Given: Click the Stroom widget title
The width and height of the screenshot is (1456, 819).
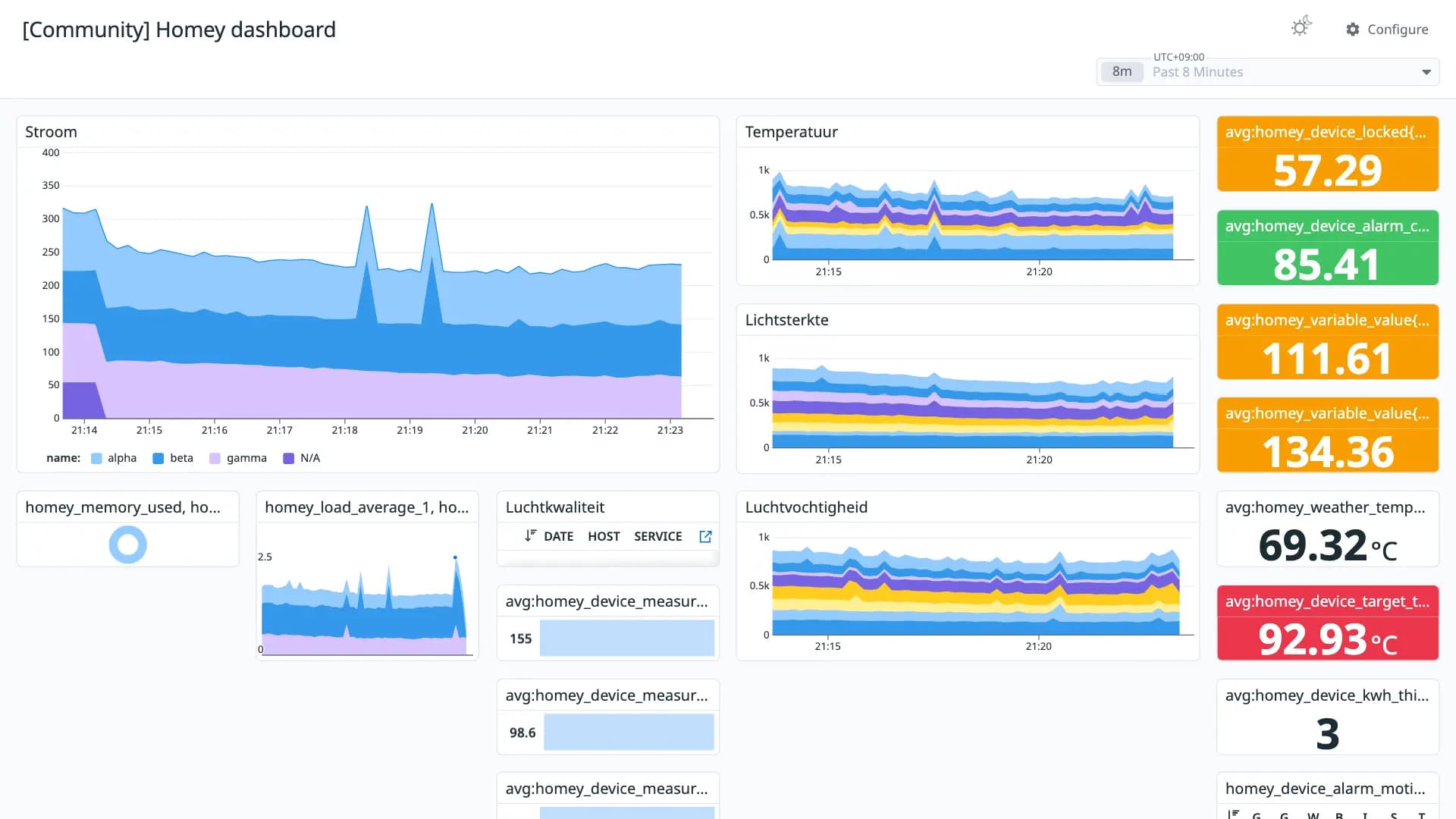Looking at the screenshot, I should [x=51, y=132].
